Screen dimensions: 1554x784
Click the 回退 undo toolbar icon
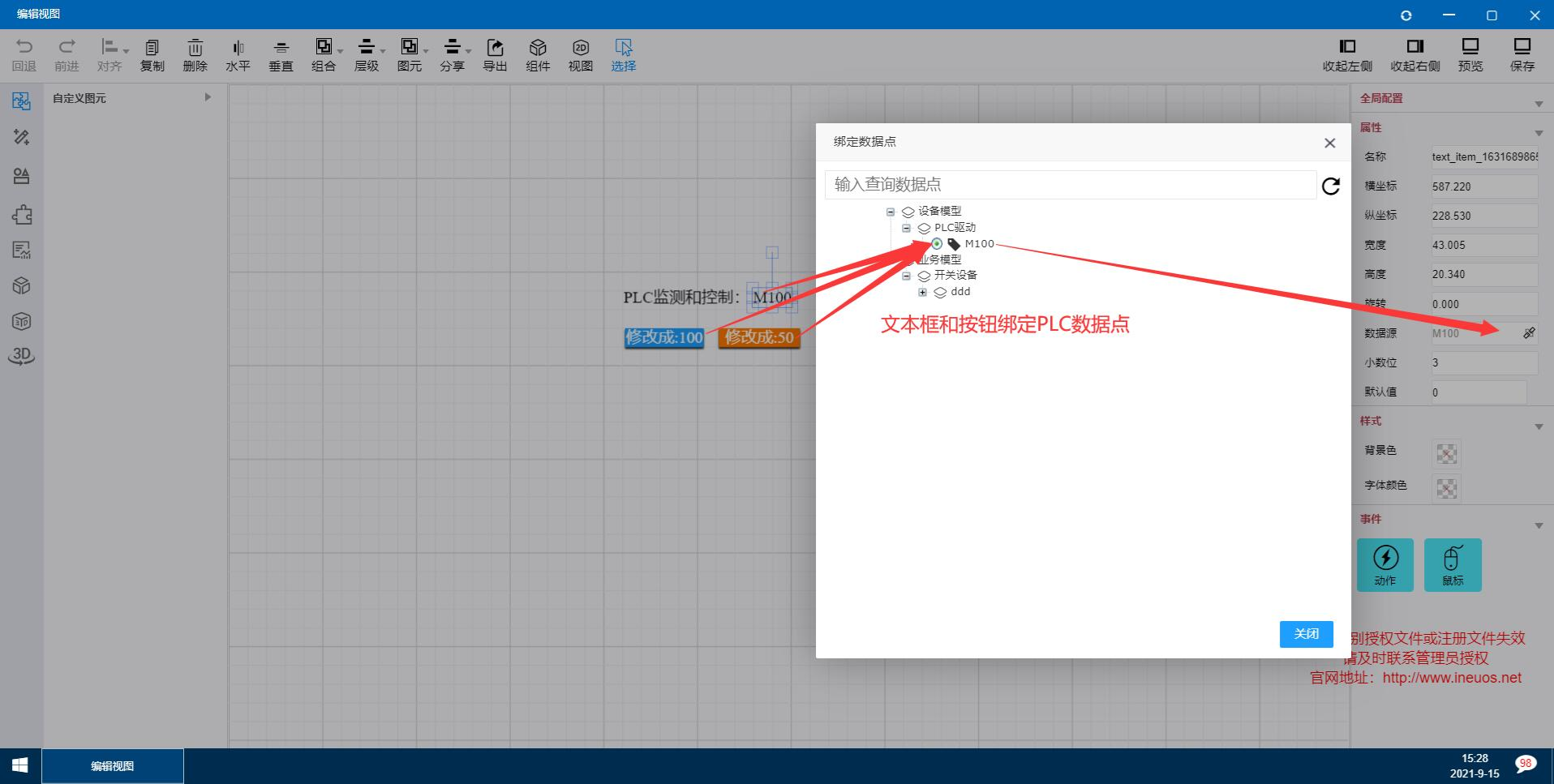tap(24, 55)
